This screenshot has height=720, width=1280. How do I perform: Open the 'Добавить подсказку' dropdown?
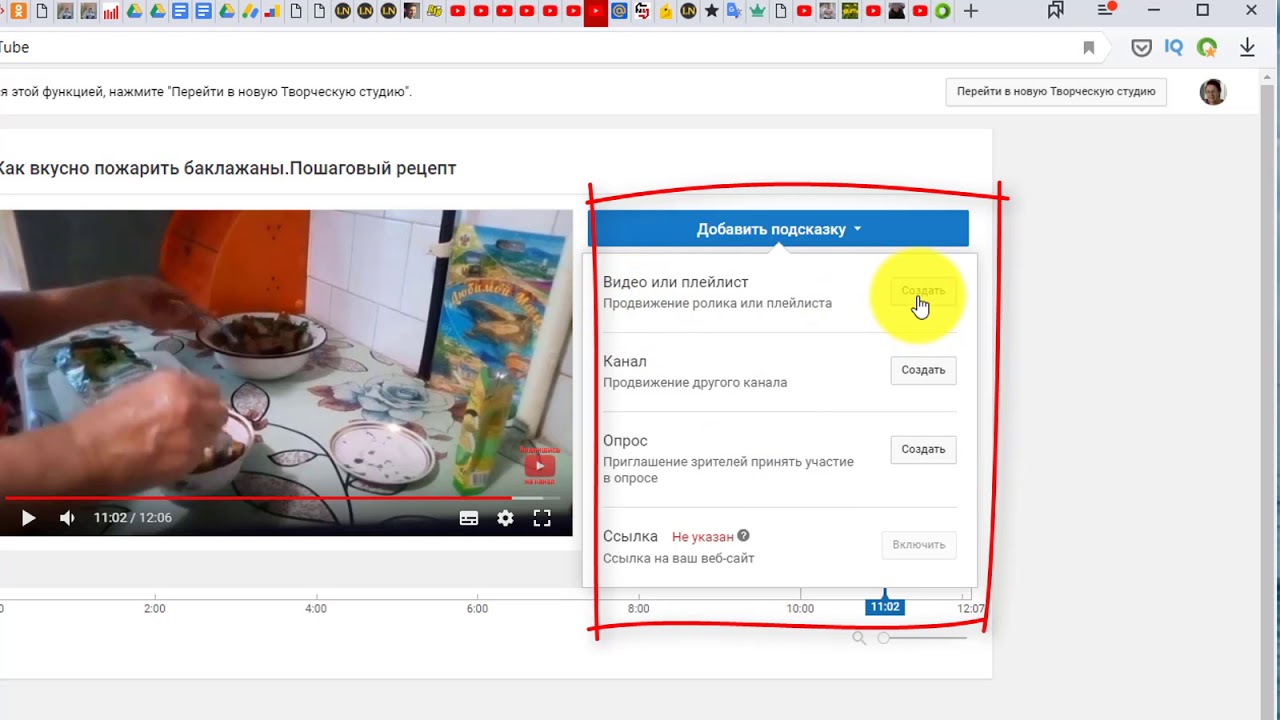pos(778,229)
